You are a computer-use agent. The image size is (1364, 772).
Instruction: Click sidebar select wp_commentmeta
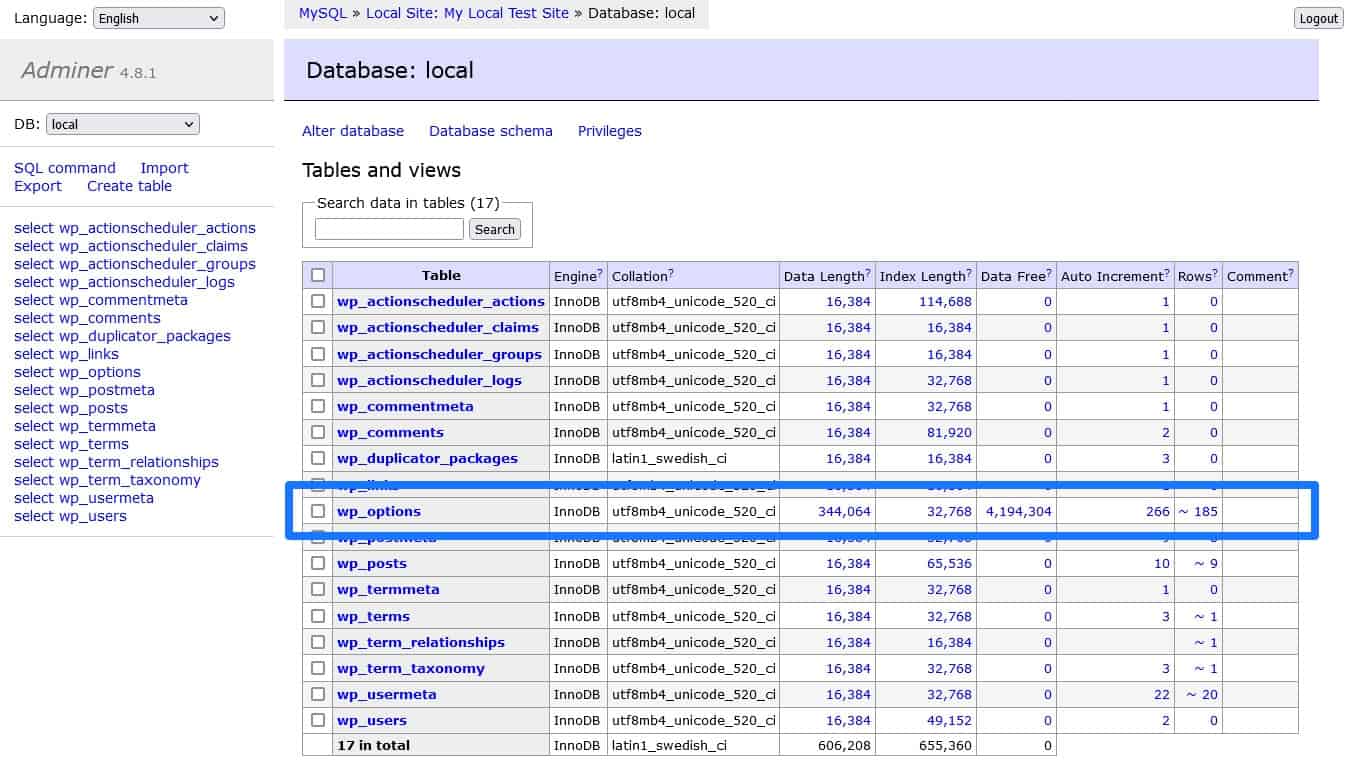[x=101, y=300]
